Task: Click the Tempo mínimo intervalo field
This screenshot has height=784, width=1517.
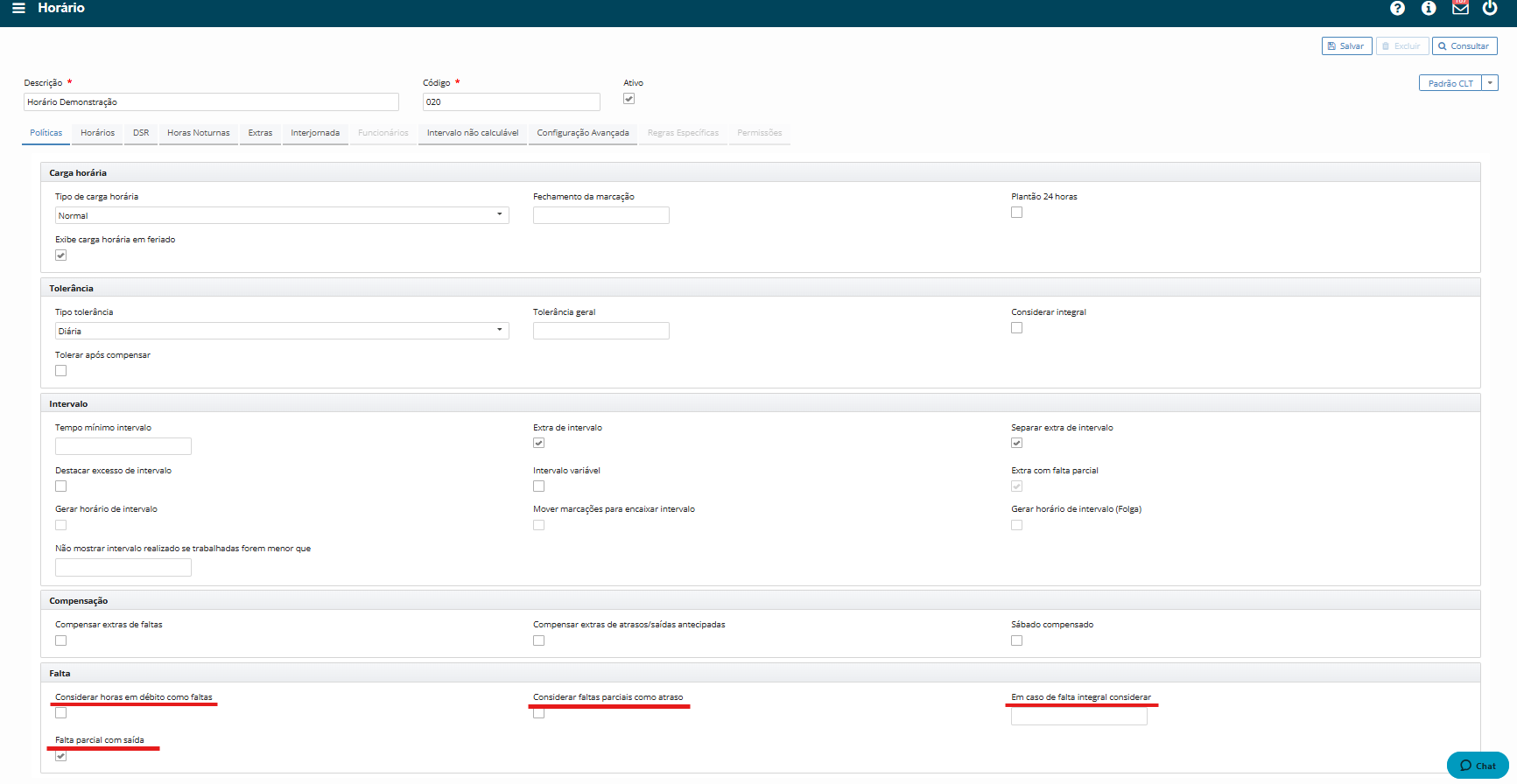Action: 123,446
